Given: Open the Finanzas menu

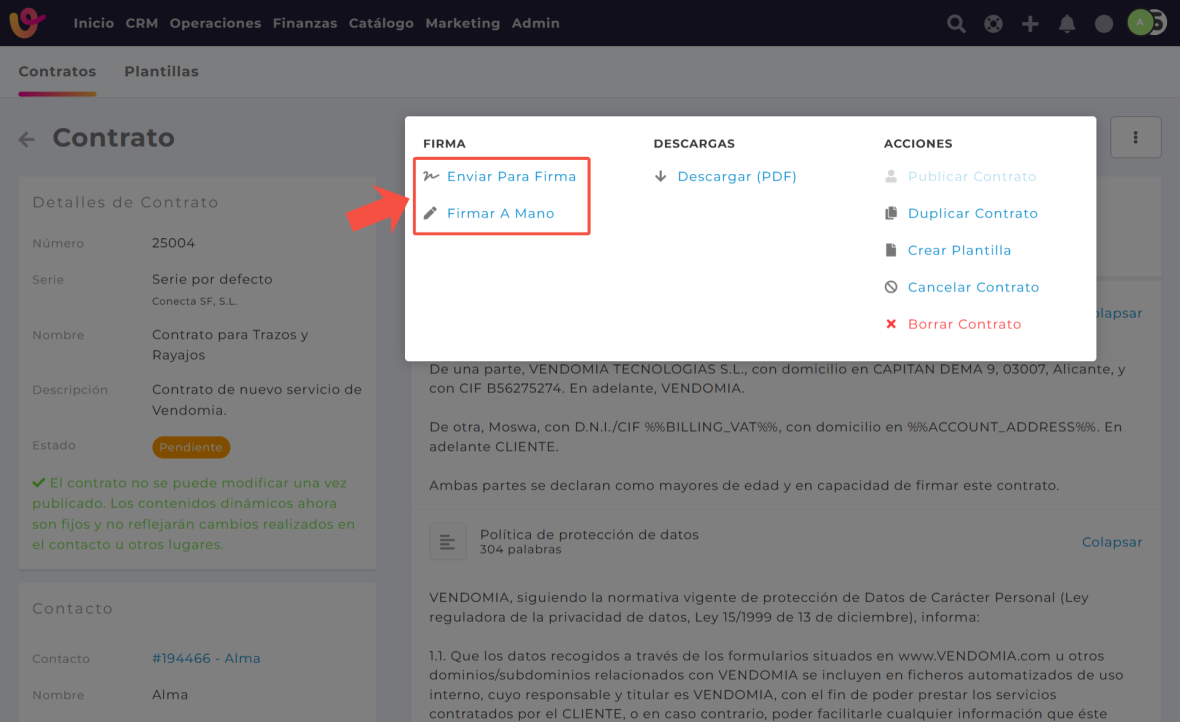Looking at the screenshot, I should [x=304, y=23].
